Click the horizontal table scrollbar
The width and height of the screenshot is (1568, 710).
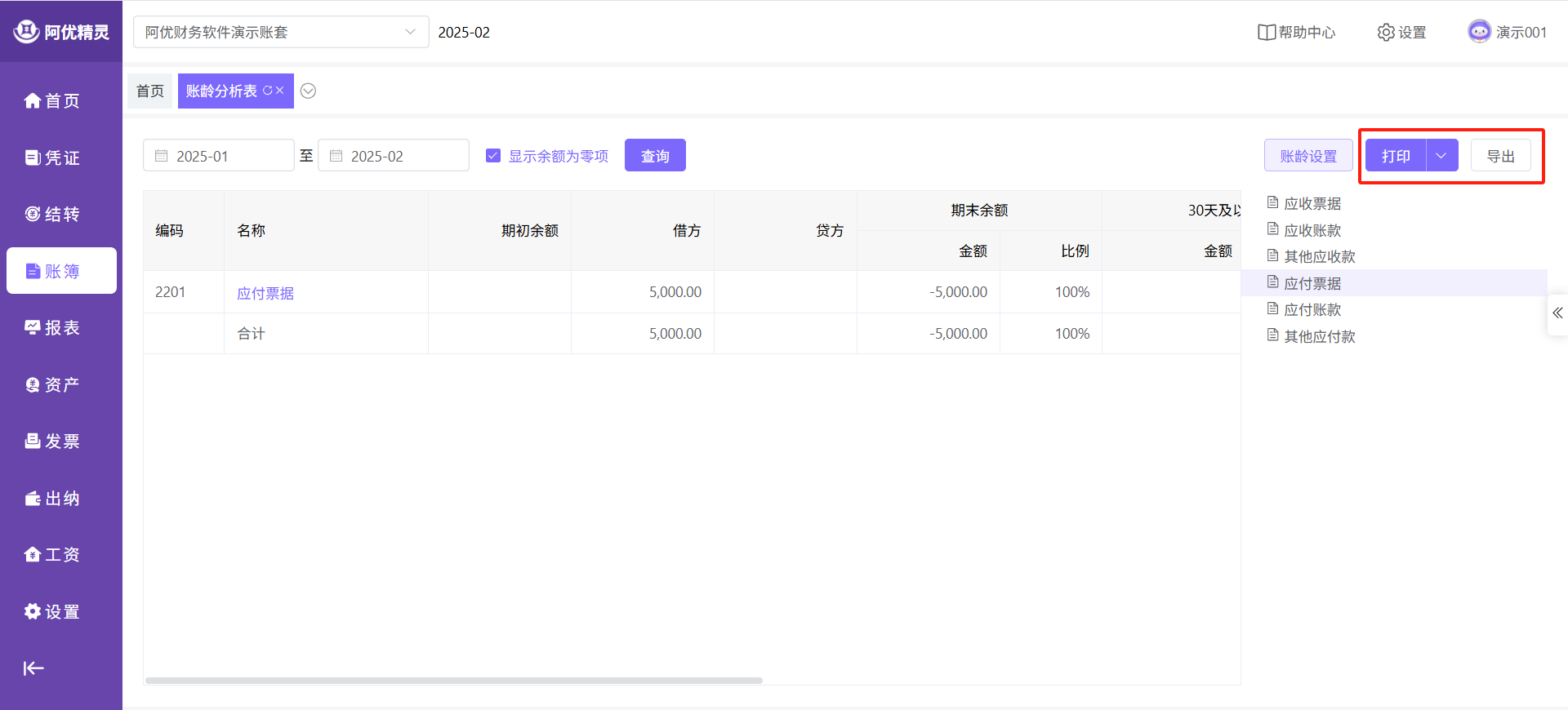pos(453,680)
